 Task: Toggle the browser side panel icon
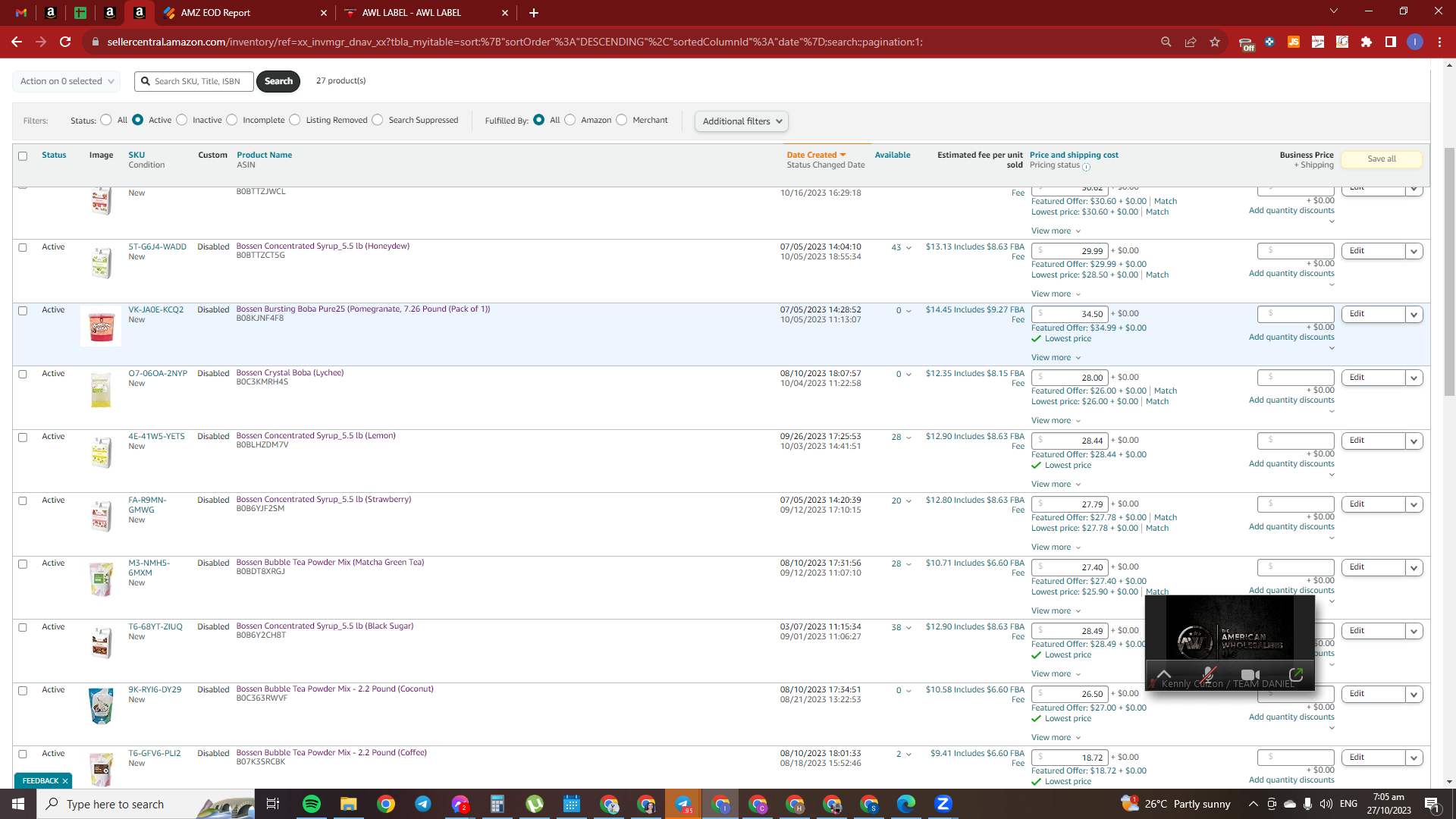[x=1391, y=42]
